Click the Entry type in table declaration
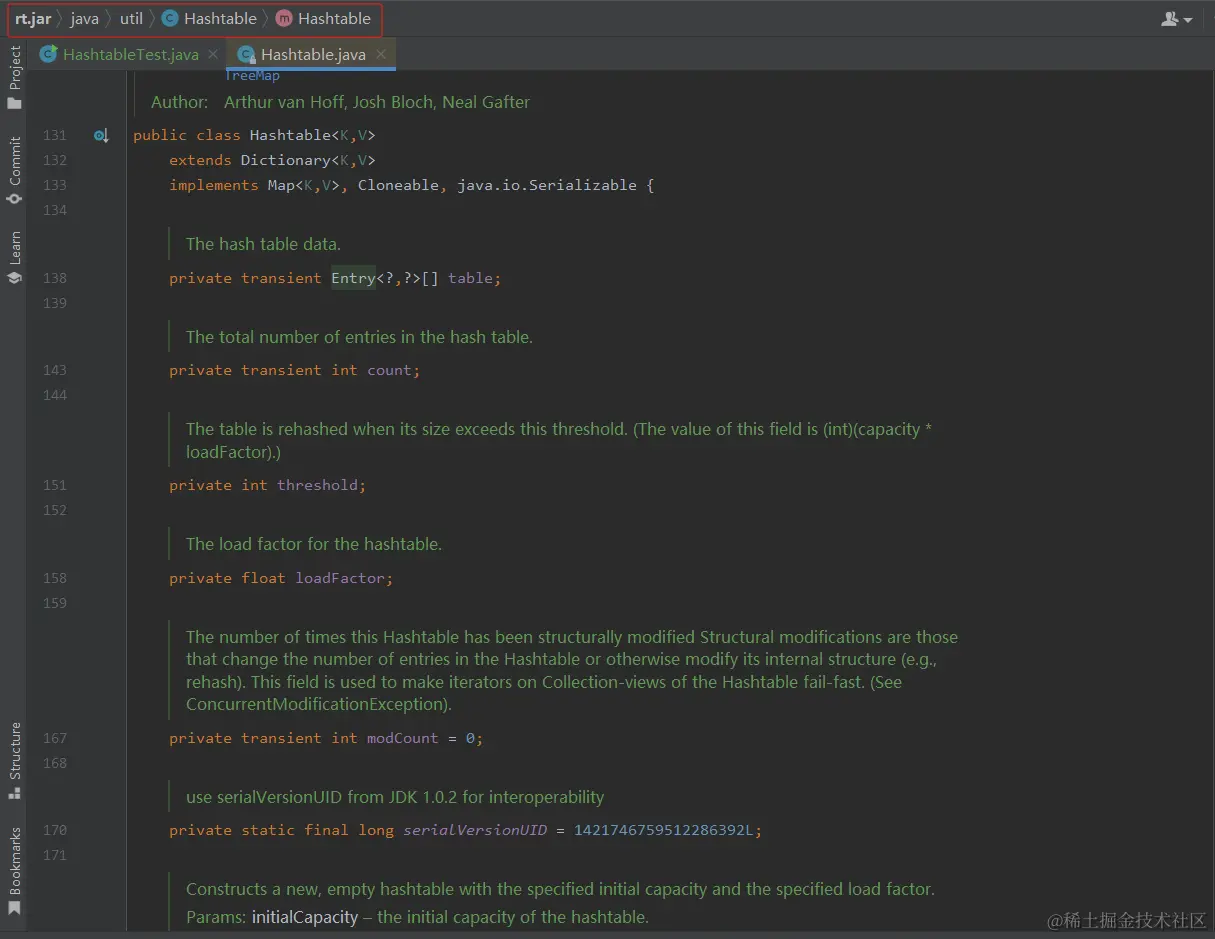The image size is (1215, 939). pos(353,278)
